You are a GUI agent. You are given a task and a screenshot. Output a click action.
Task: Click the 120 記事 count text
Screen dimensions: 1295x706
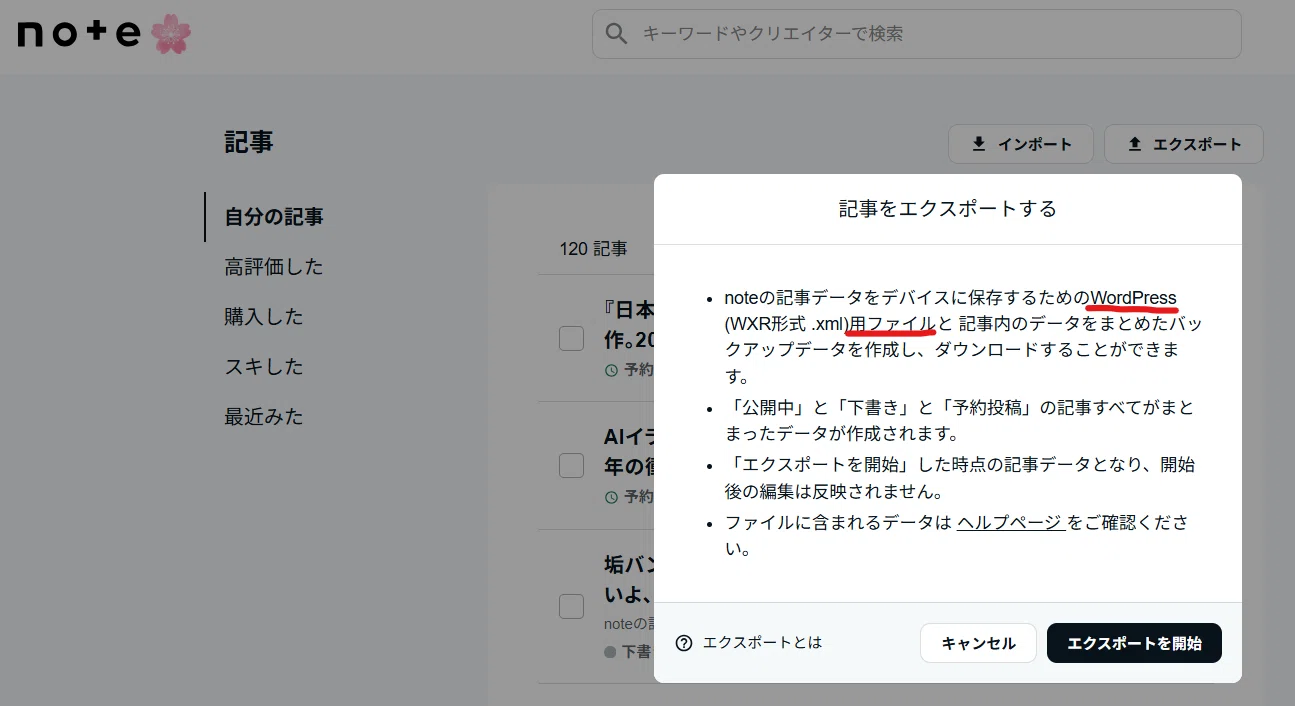pos(594,249)
